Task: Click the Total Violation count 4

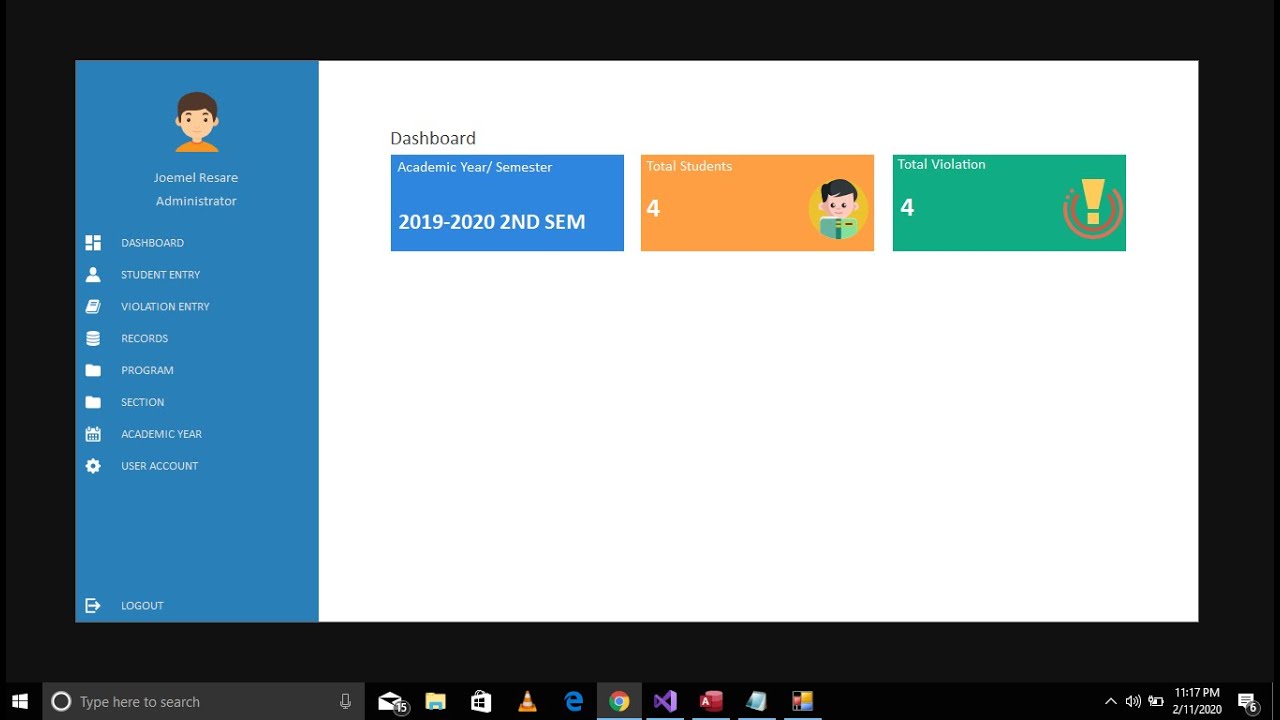Action: point(907,207)
